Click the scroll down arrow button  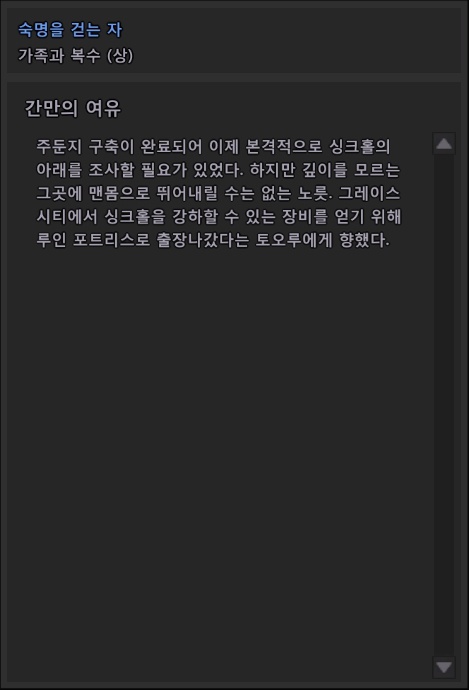(x=443, y=667)
